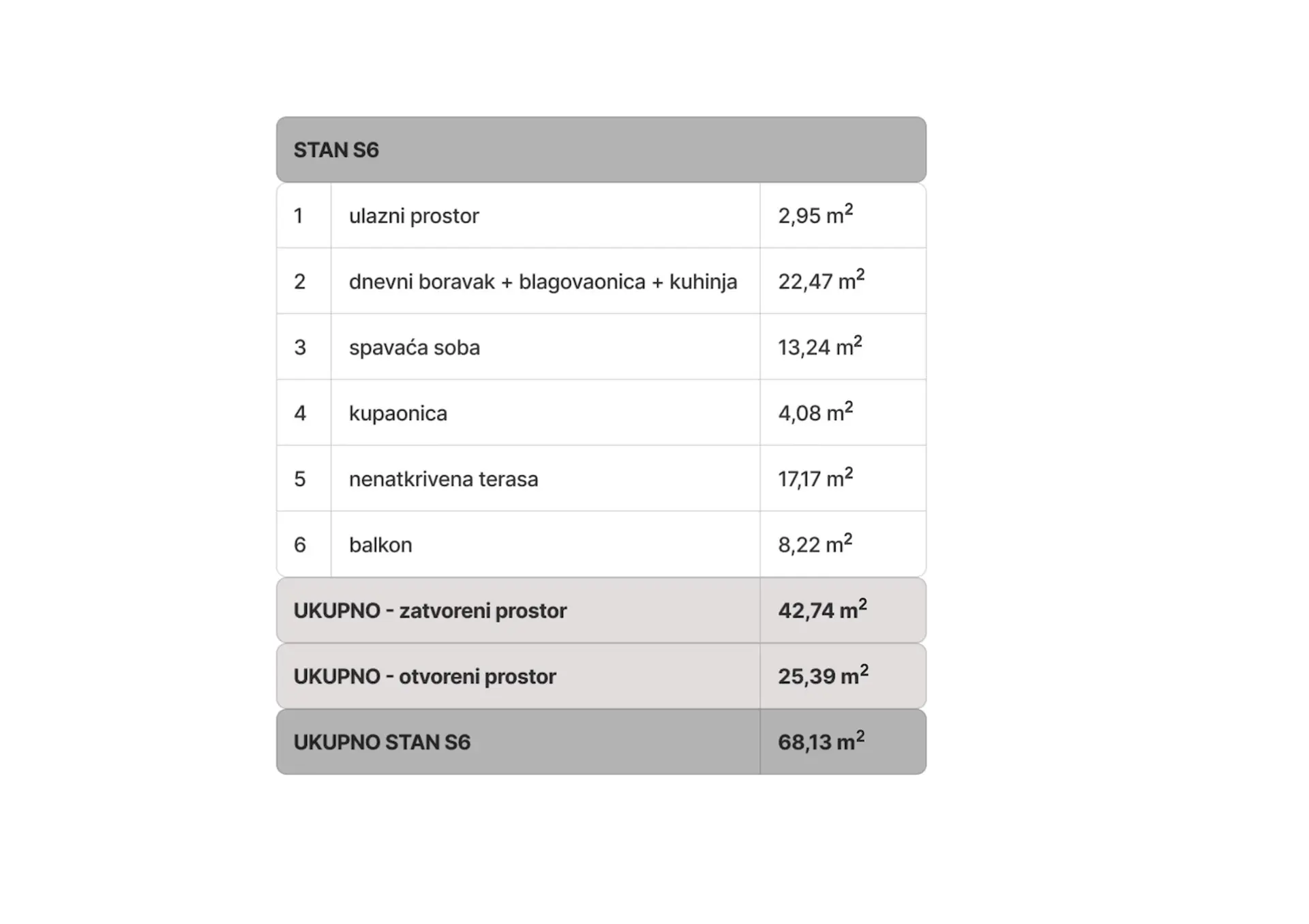
Task: Select the 25,39 m² total
Action: [x=823, y=675]
